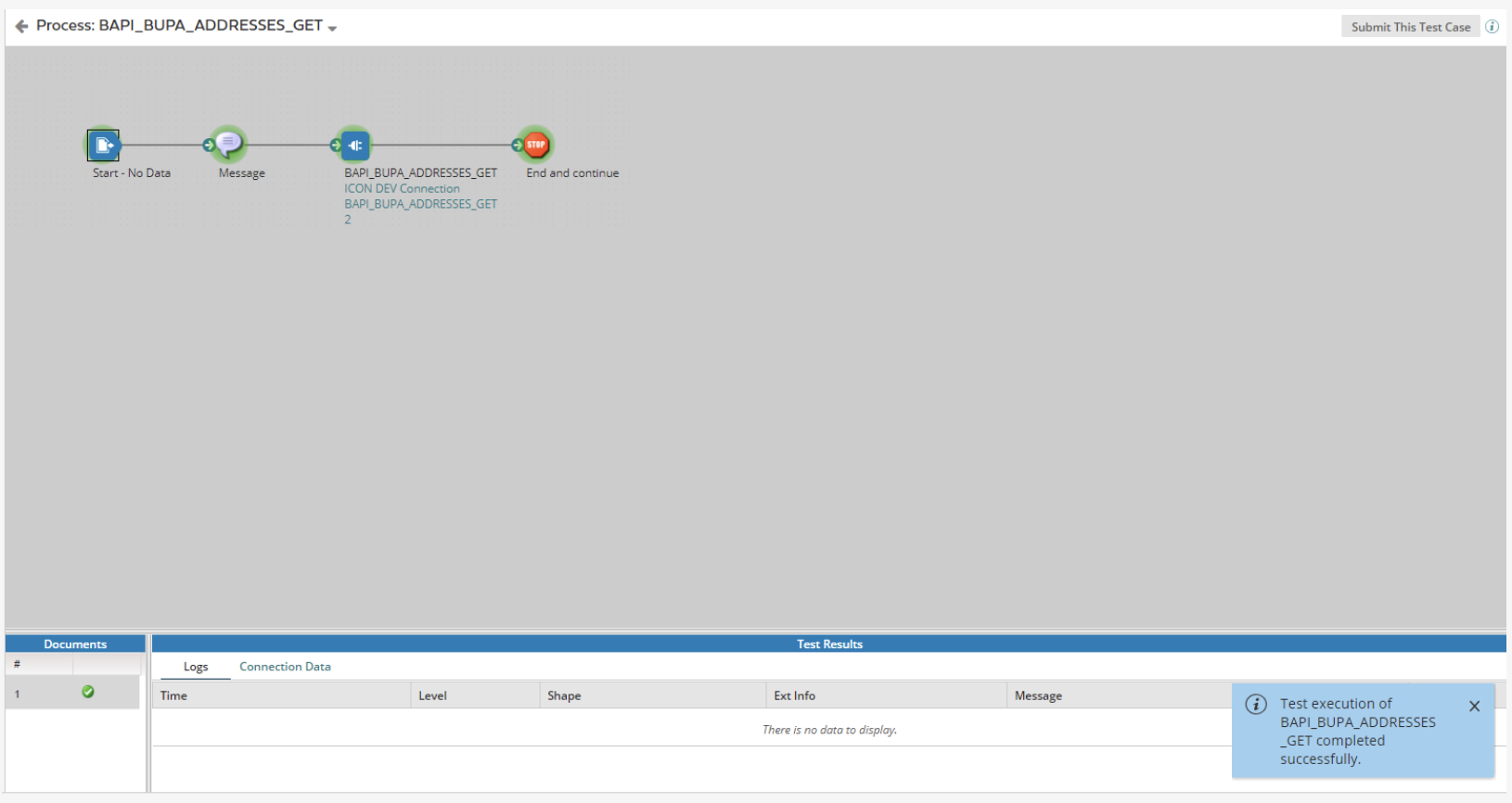1512x803 pixels.
Task: Click the back arrow beside Process title
Action: 21,26
